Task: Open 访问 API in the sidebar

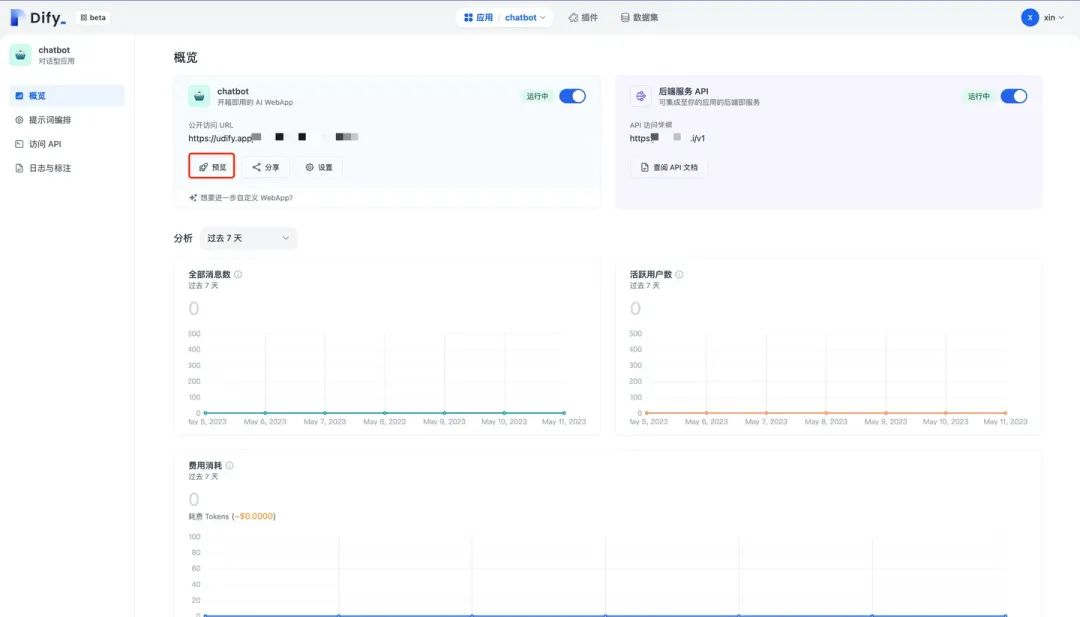Action: [67, 144]
